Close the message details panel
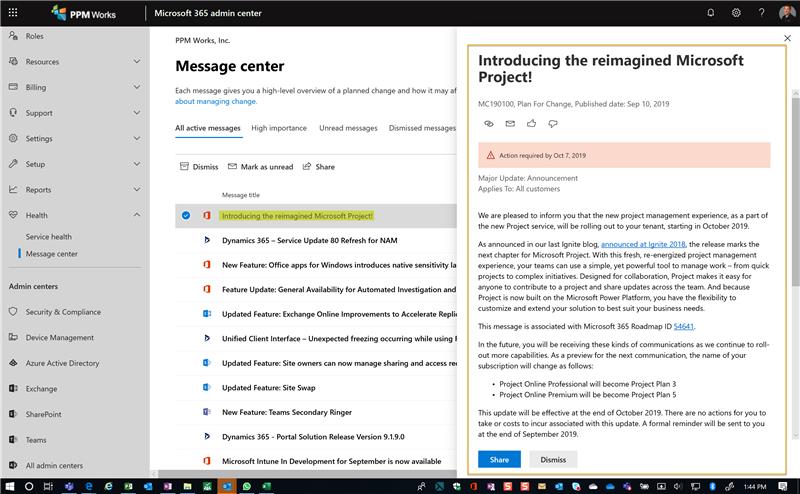Viewport: 800px width, 494px height. point(787,38)
